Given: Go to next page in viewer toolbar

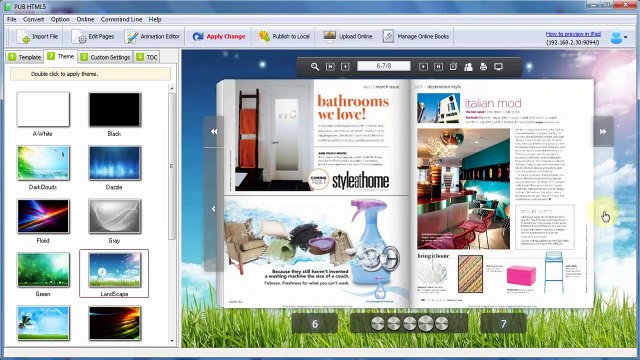Looking at the screenshot, I should pyautogui.click(x=423, y=67).
